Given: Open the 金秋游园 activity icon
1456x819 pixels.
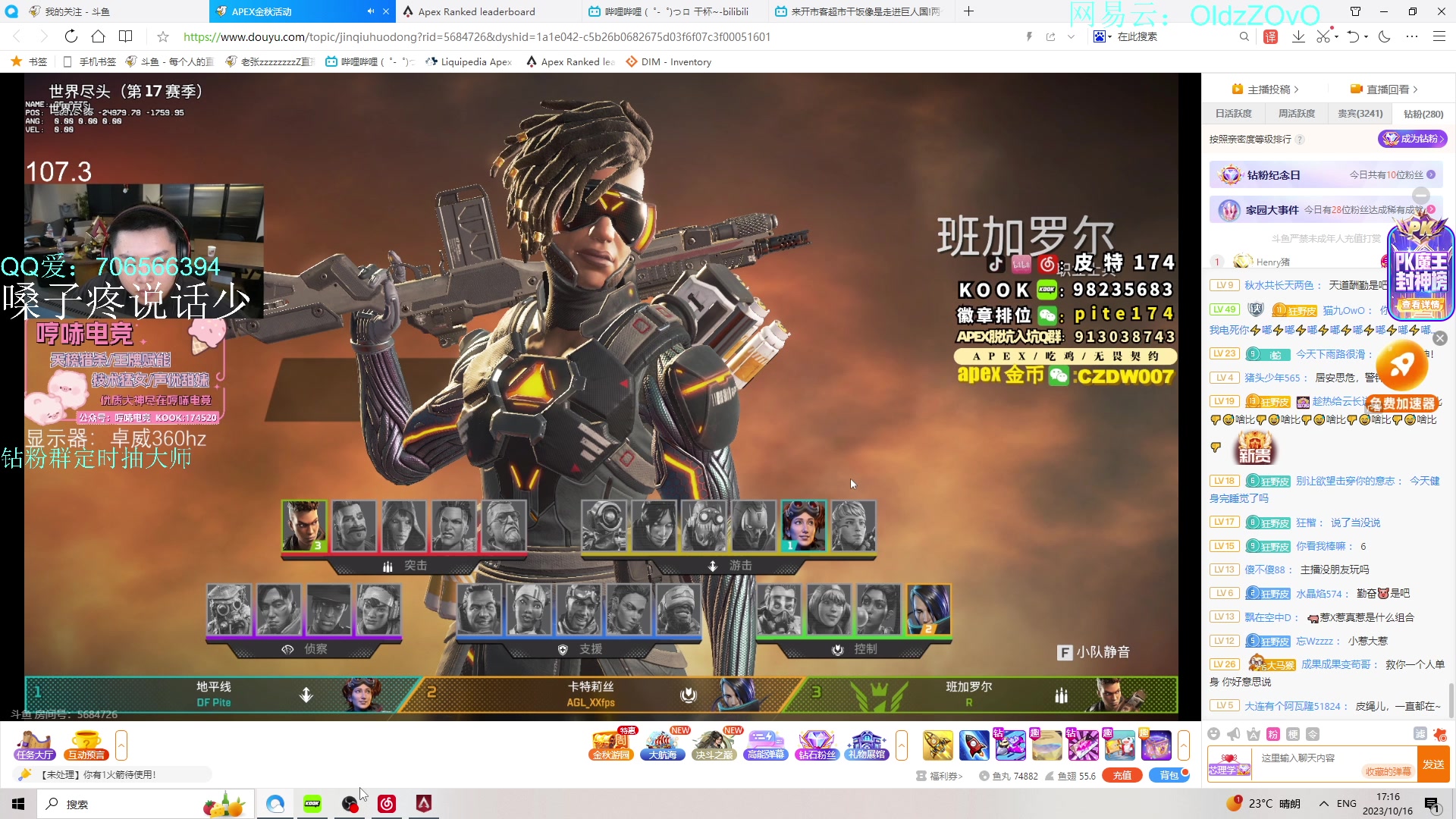Looking at the screenshot, I should pyautogui.click(x=611, y=744).
